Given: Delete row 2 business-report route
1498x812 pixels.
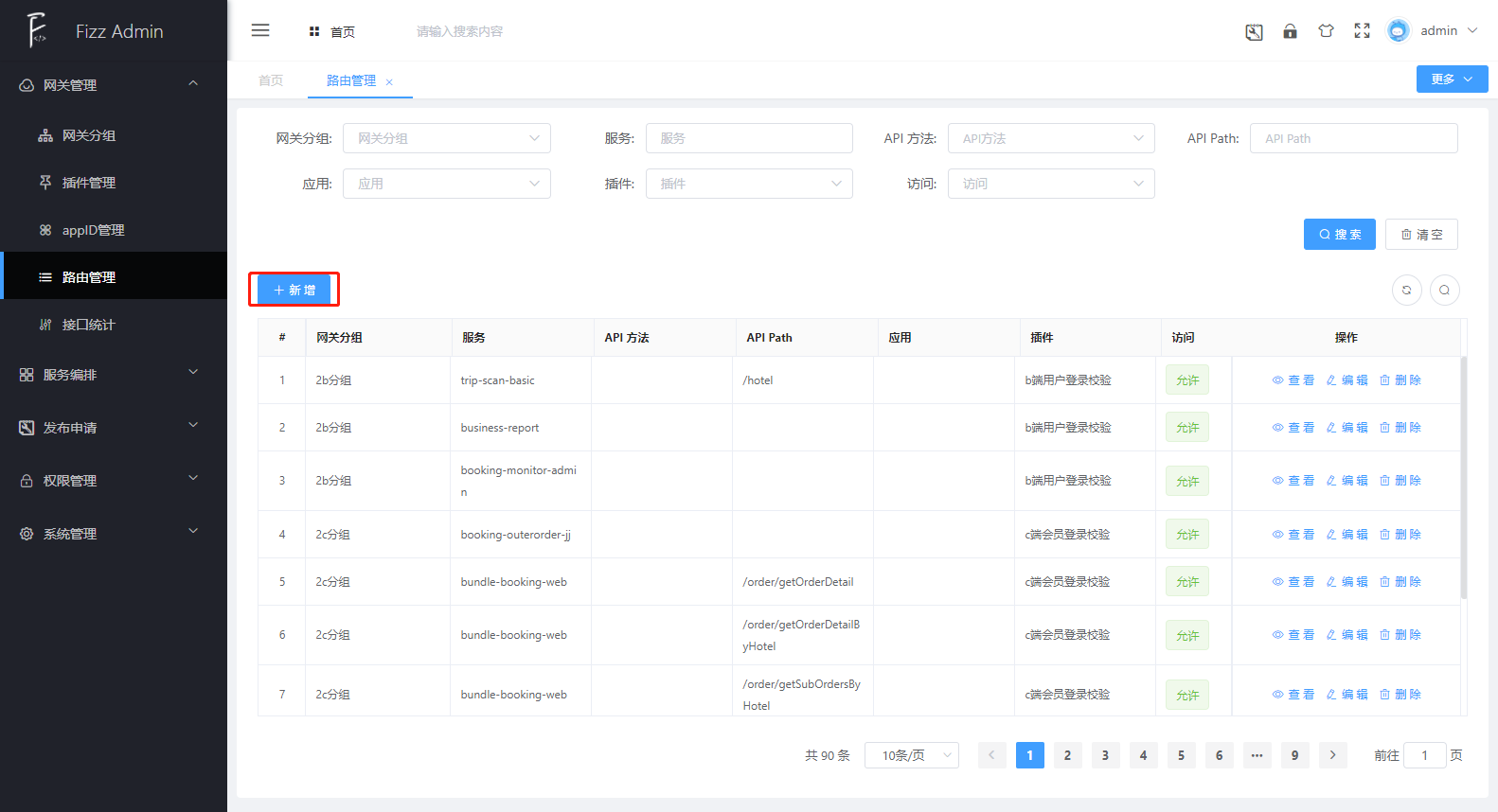Looking at the screenshot, I should tap(1400, 428).
